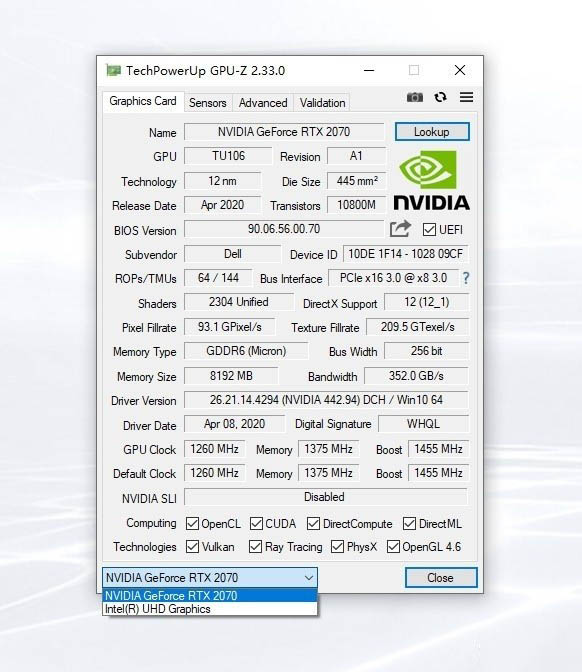582x672 pixels.
Task: Open the Sensors tab
Action: (x=208, y=103)
